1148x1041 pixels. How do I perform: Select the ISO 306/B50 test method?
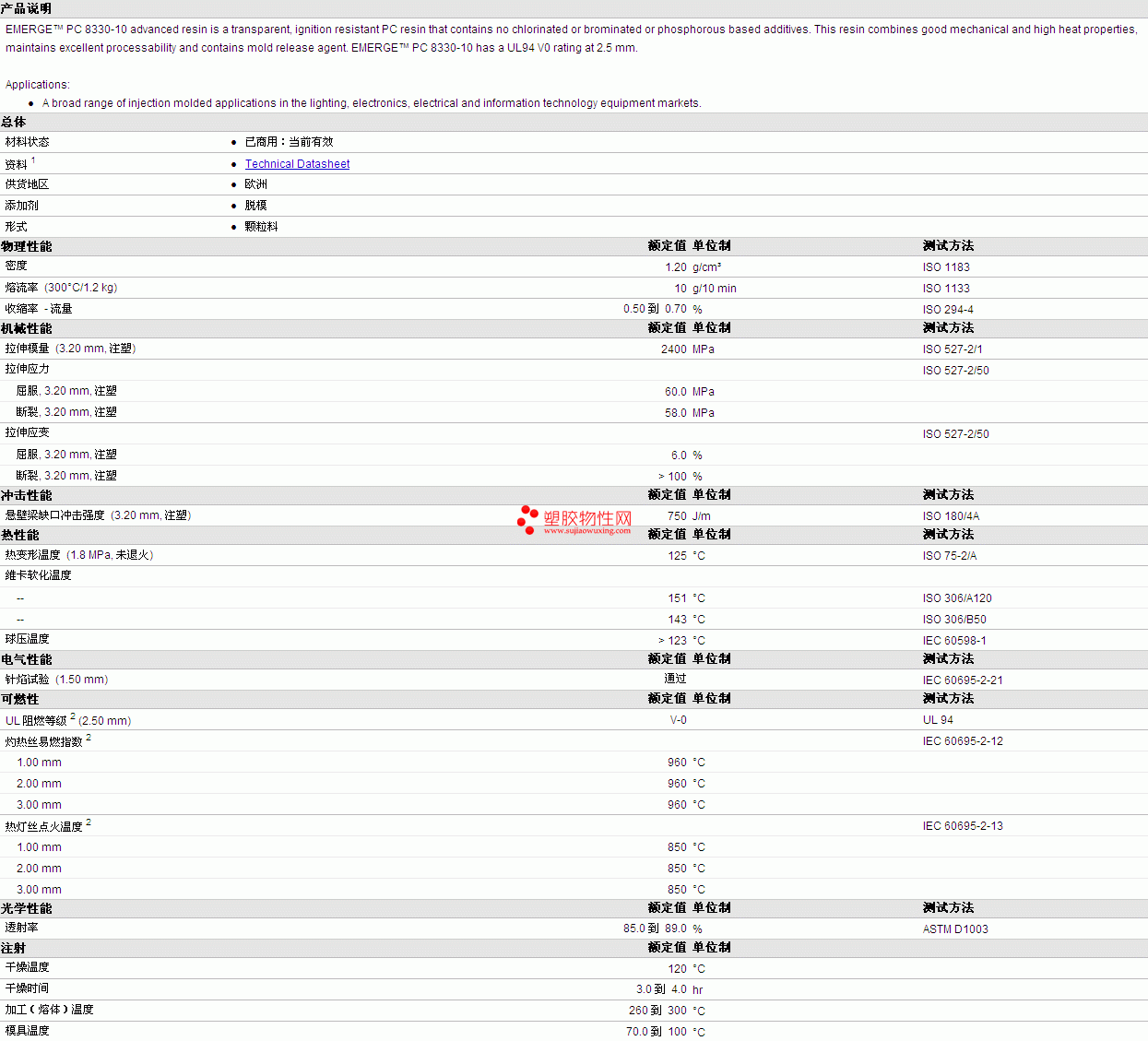[954, 620]
